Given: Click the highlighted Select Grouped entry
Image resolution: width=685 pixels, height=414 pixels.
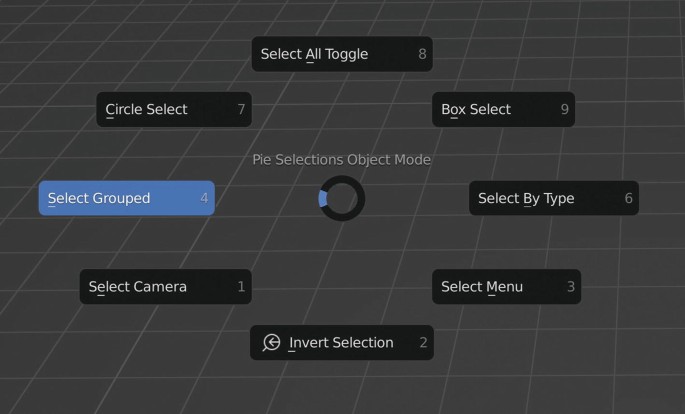Looking at the screenshot, I should coord(99,198).
